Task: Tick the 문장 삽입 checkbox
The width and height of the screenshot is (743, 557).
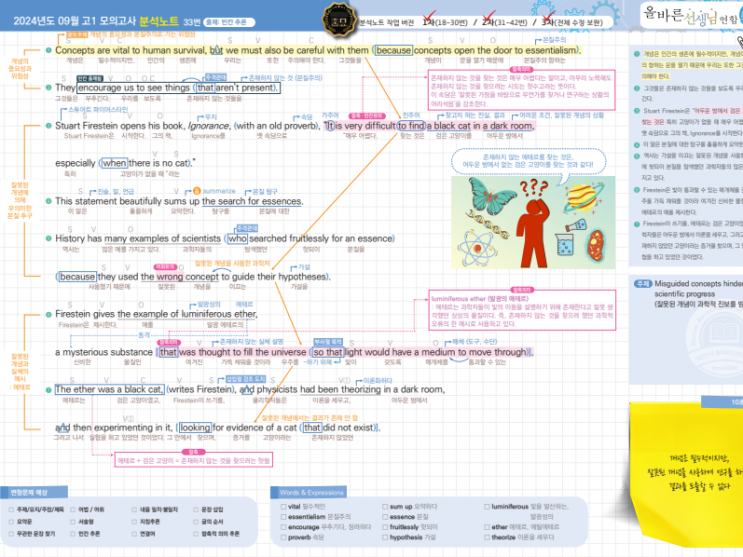Action: 196,510
